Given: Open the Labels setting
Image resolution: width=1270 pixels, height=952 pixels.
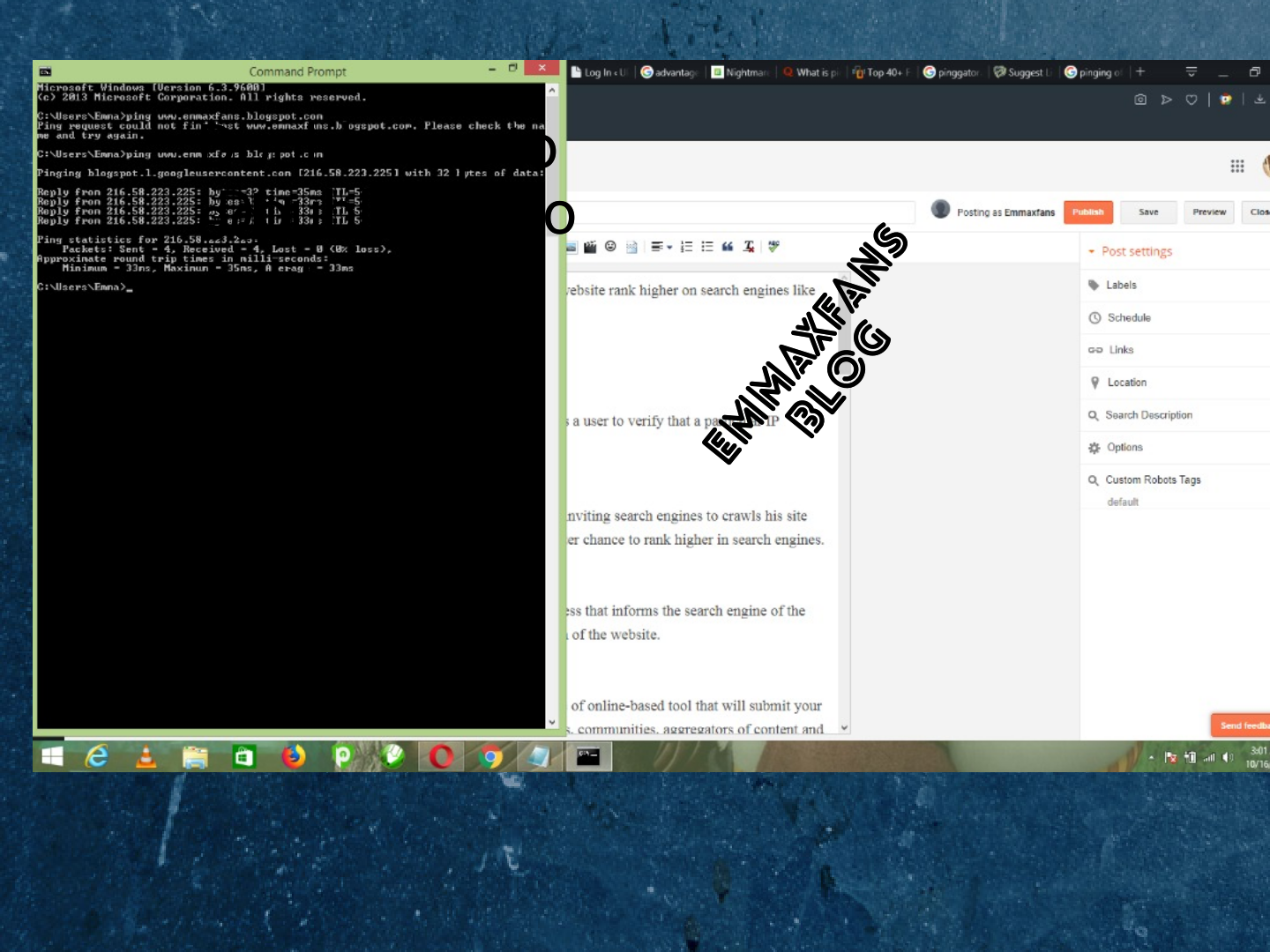Looking at the screenshot, I should (1122, 285).
